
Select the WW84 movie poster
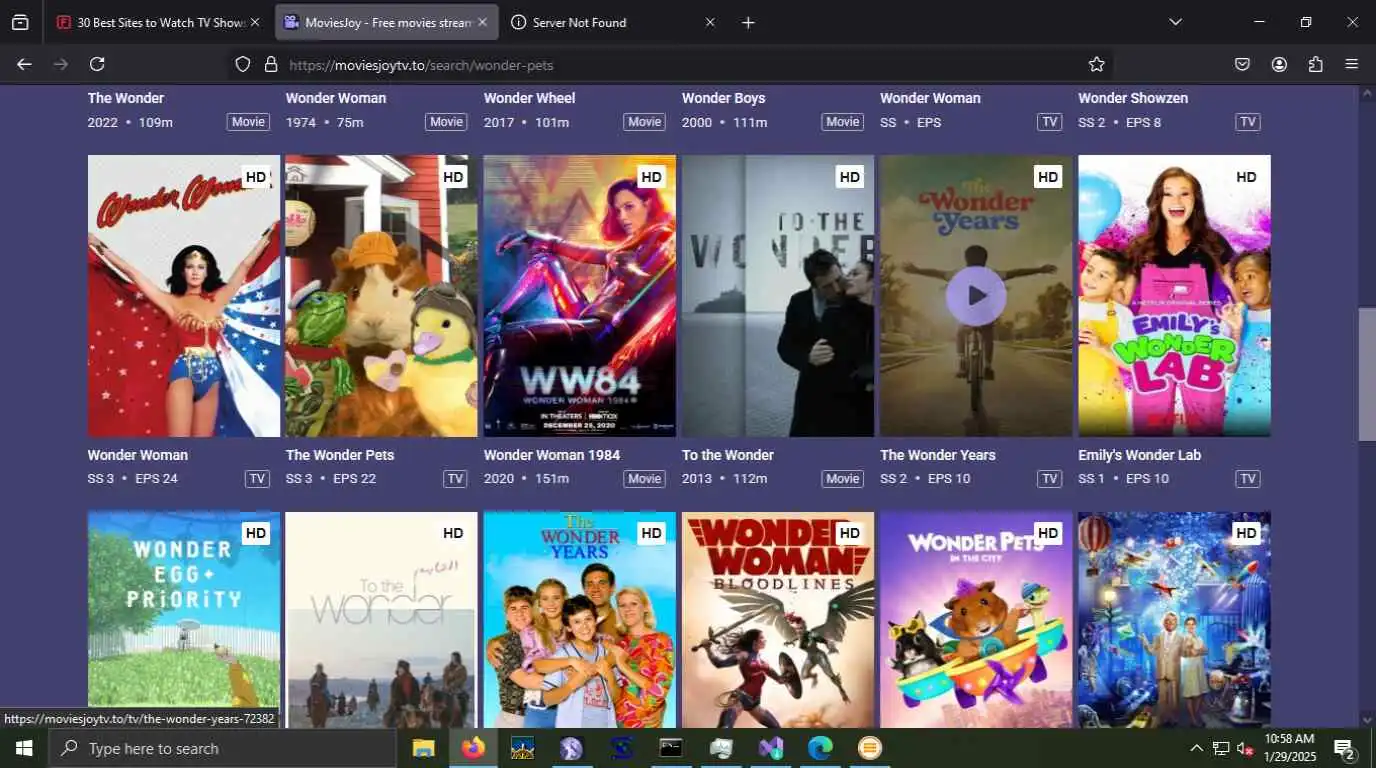point(580,296)
